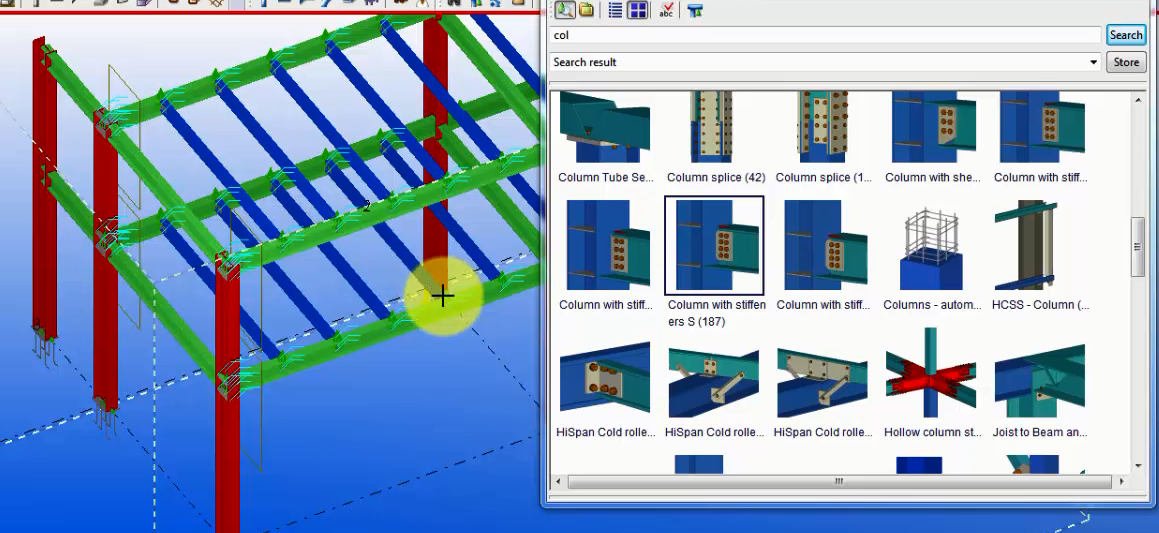Click the horizontal scrollbar right arrow
Viewport: 1159px width, 533px height.
(1122, 481)
